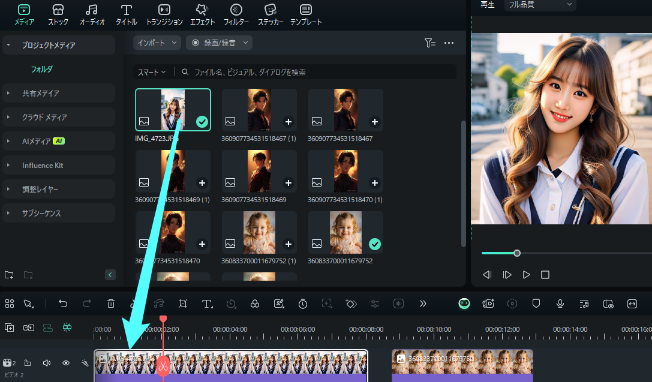The image size is (652, 382).
Task: Open media filter/sort icon
Action: (x=430, y=43)
